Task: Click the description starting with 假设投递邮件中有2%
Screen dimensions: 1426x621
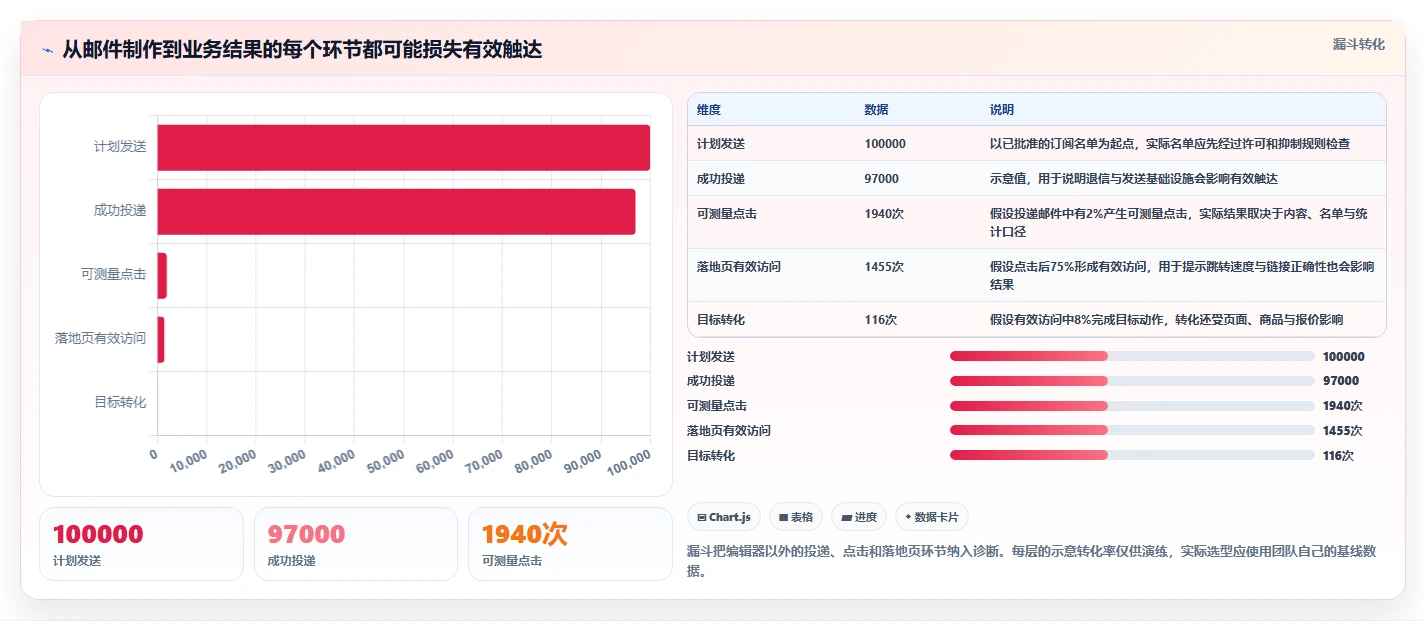Action: [x=1181, y=222]
